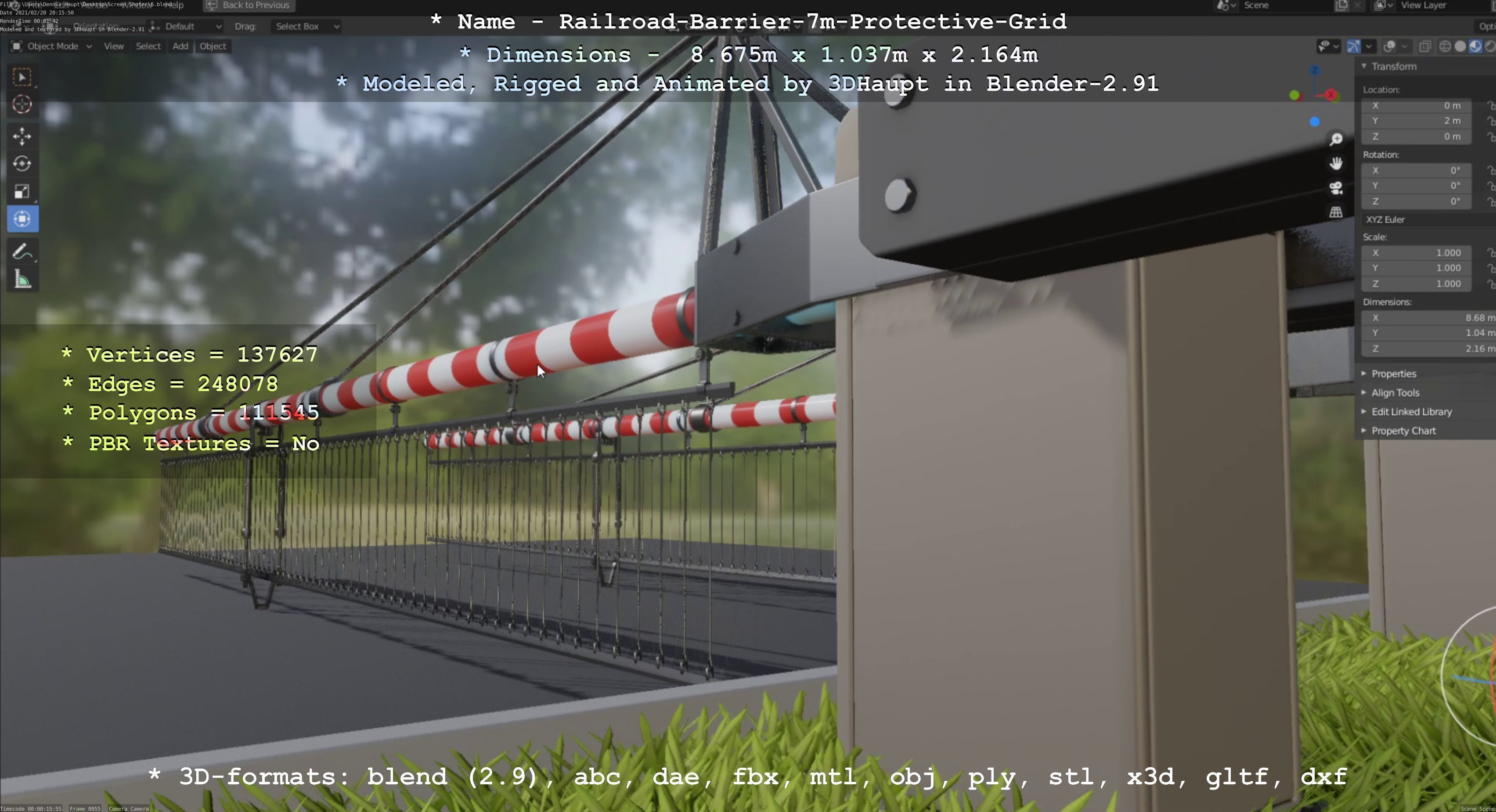Switch perspective/orthographic grid icon

1336,212
